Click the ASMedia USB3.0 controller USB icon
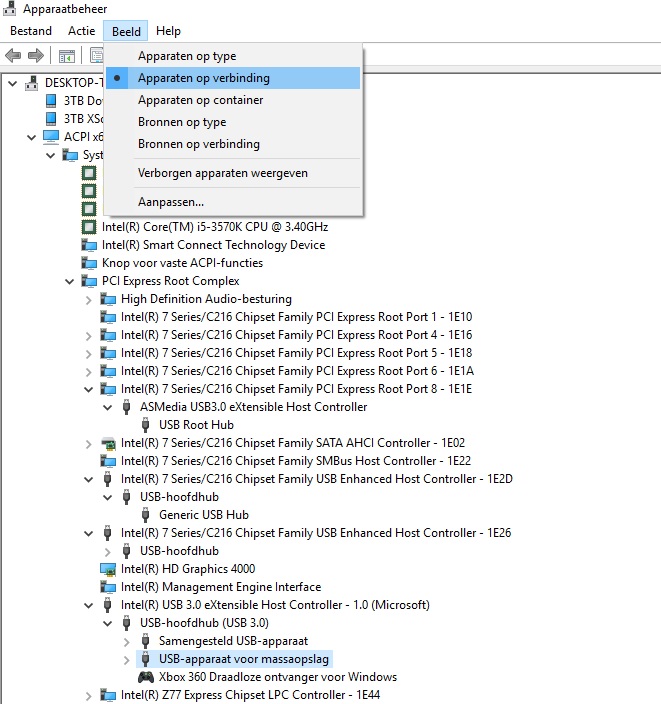The width and height of the screenshot is (661, 704). [127, 407]
